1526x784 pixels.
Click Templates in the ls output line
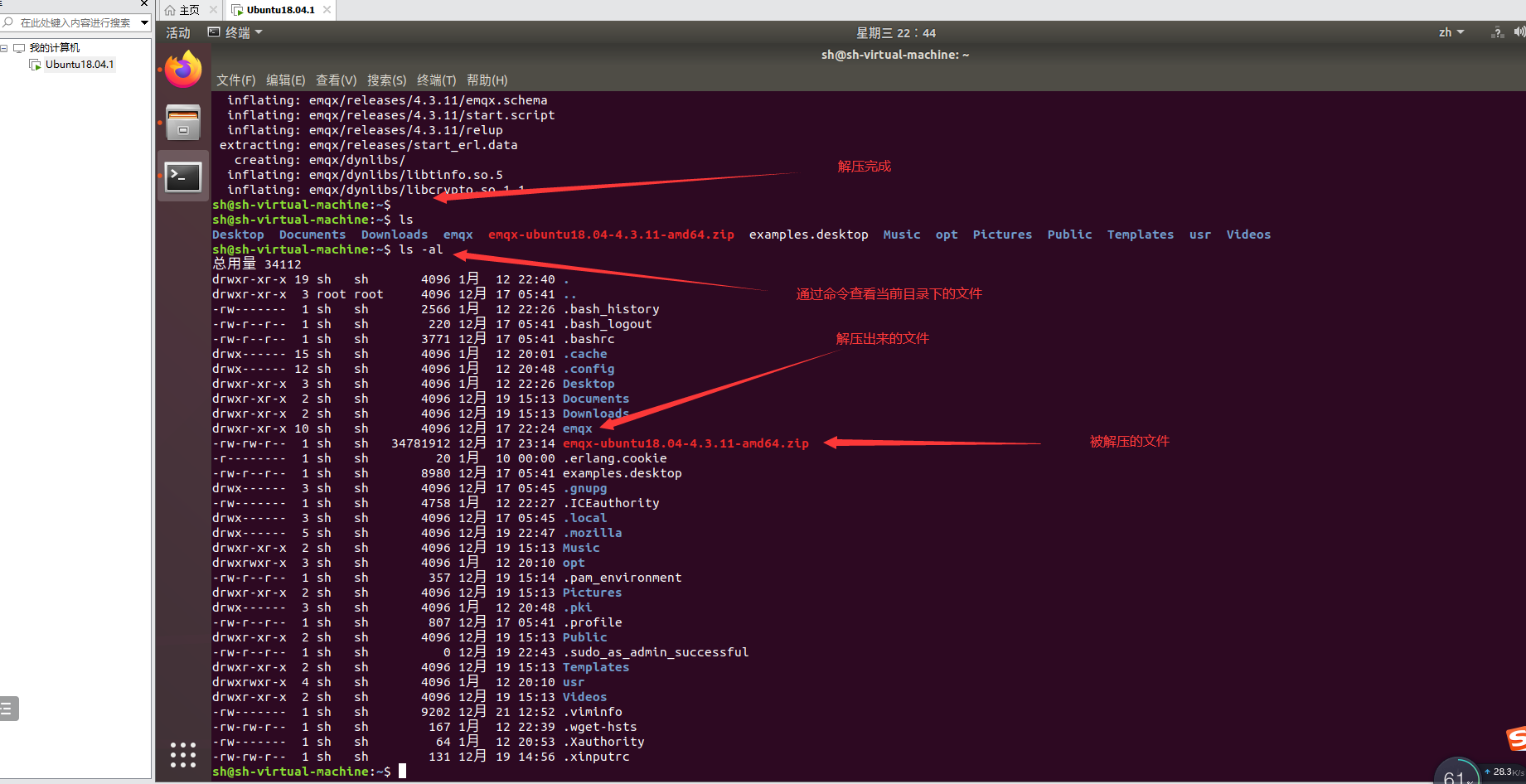point(1141,235)
